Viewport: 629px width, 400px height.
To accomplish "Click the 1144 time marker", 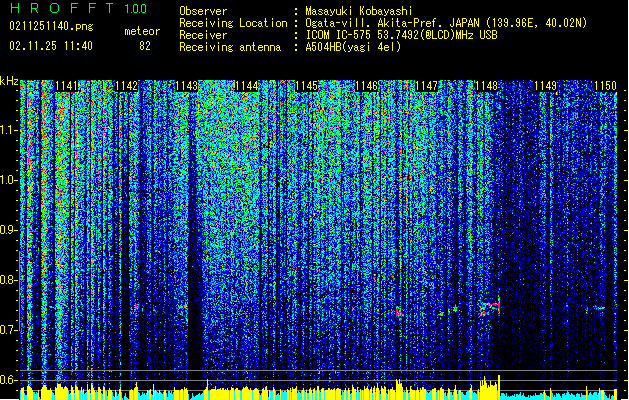I will click(246, 86).
